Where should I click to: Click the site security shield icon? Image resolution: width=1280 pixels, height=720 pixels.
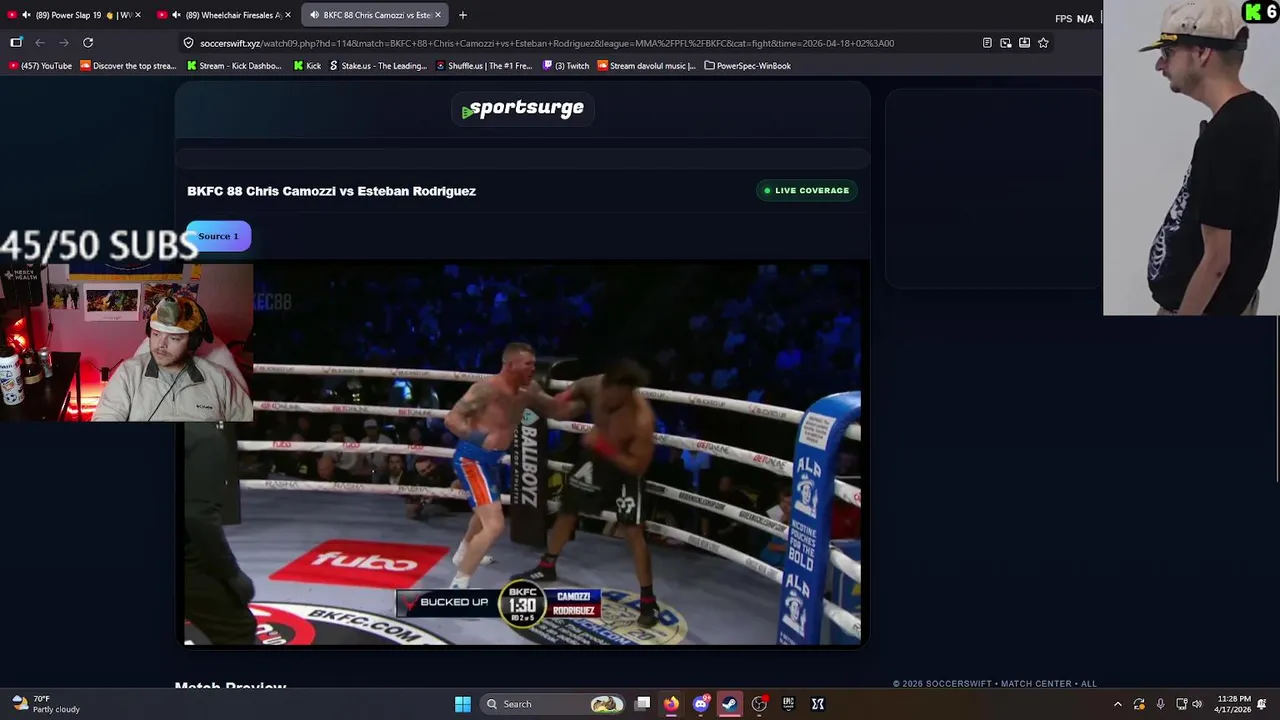click(x=188, y=43)
